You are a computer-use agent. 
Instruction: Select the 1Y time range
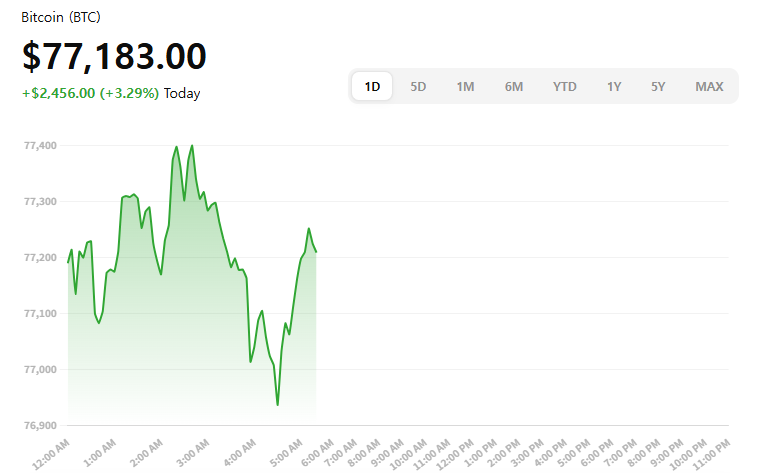(x=614, y=86)
